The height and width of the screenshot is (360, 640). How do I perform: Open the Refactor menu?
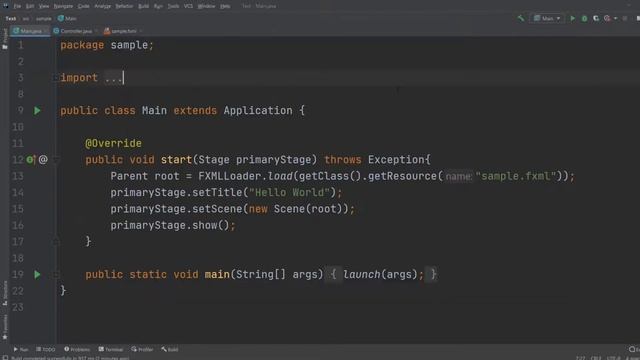(x=124, y=6)
